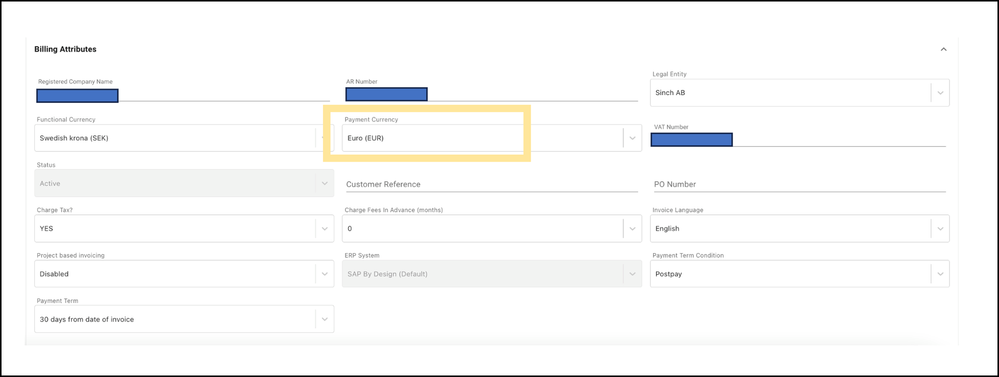Click the Billing Attributes heading
Image resolution: width=999 pixels, height=377 pixels.
(66, 49)
